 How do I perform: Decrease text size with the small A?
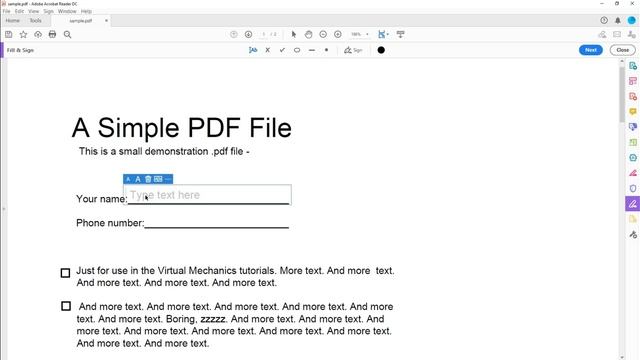click(x=128, y=179)
